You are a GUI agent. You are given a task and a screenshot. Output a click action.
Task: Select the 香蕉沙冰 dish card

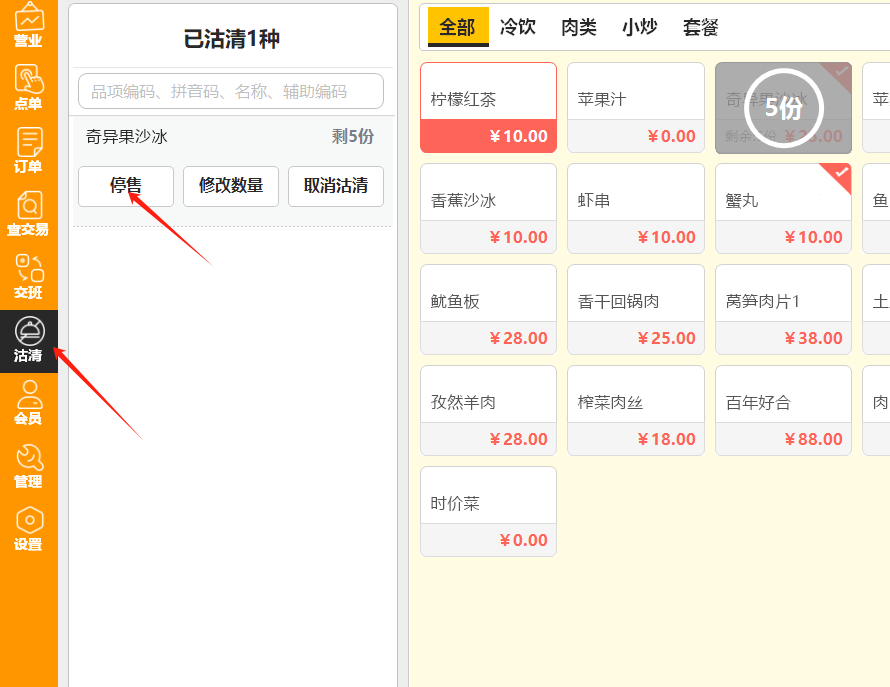(x=488, y=208)
